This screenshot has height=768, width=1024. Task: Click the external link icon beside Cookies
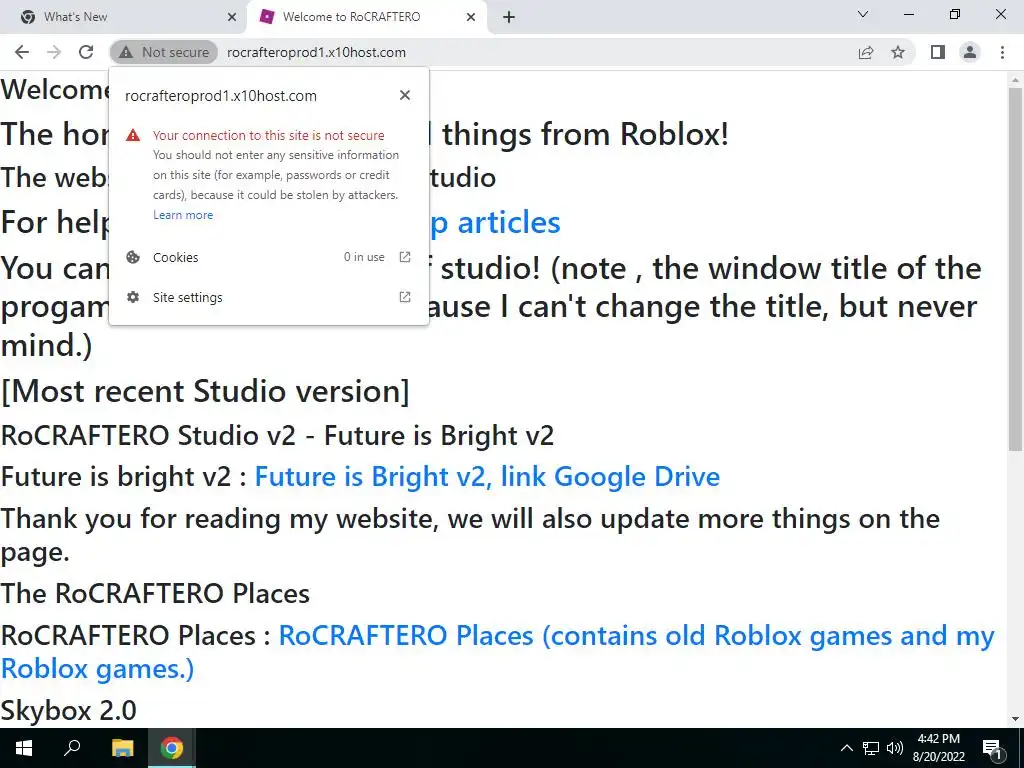point(405,257)
